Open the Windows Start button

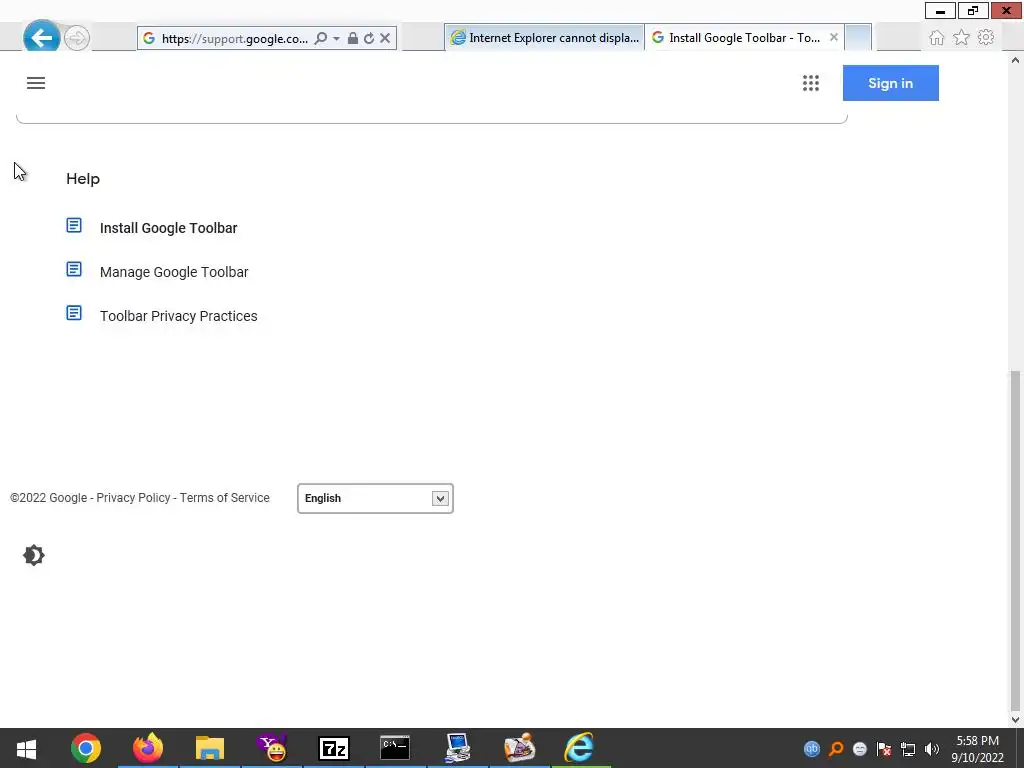click(x=26, y=748)
